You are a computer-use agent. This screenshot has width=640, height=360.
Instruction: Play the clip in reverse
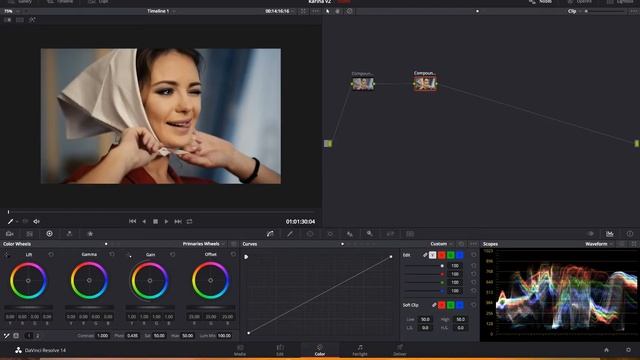144,221
